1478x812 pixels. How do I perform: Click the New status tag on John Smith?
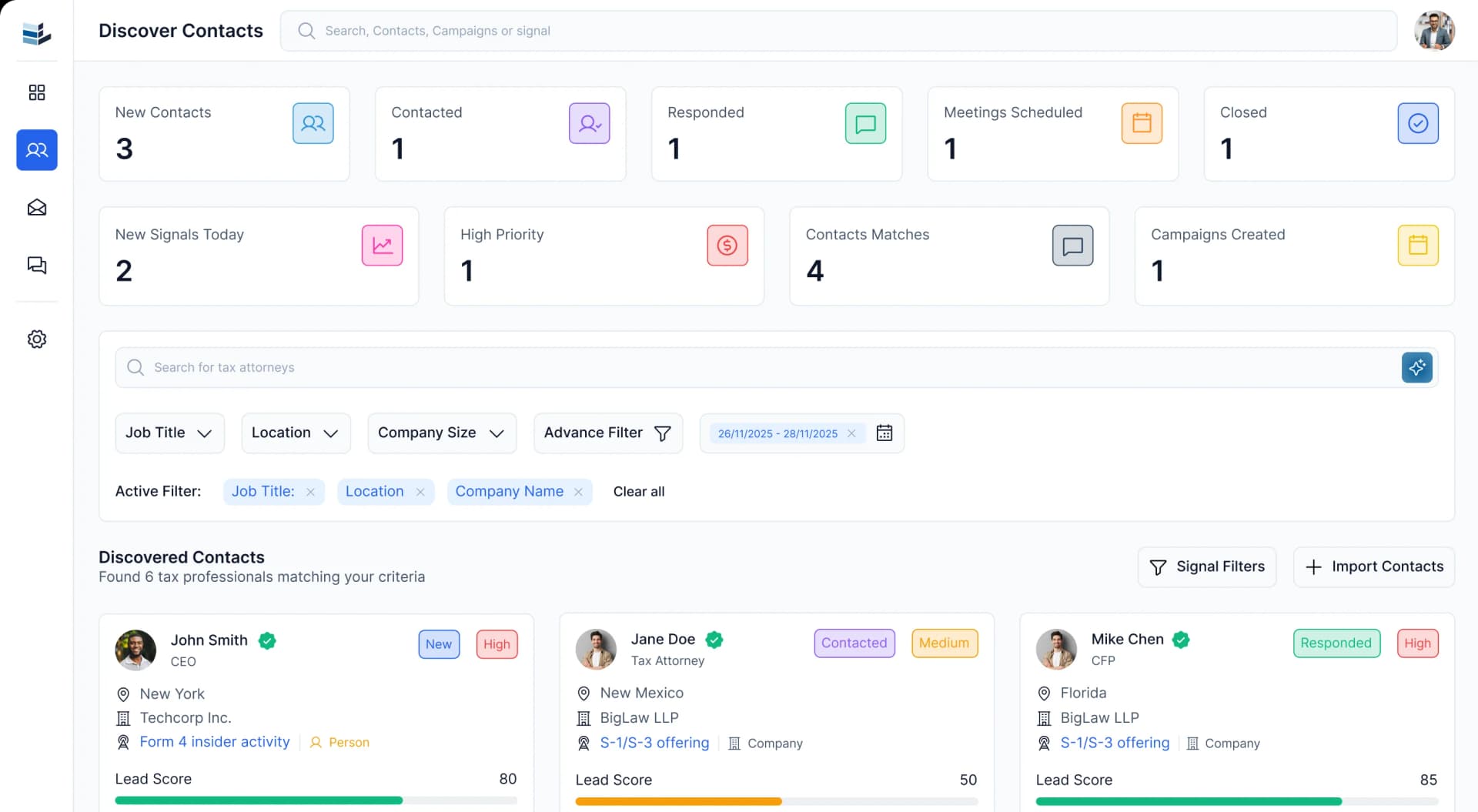[x=439, y=644]
